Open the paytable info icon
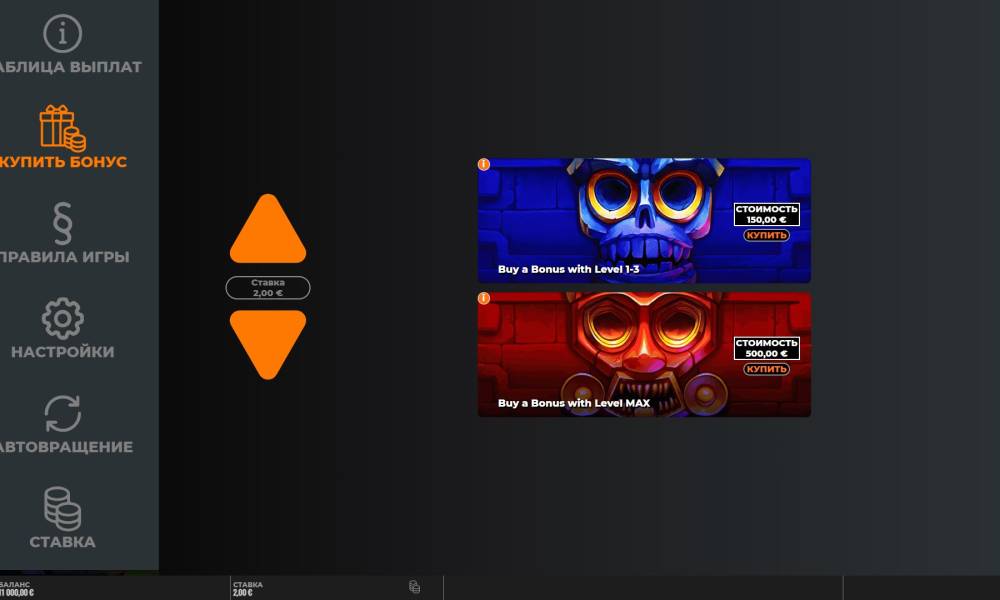The image size is (1000, 600). (62, 33)
